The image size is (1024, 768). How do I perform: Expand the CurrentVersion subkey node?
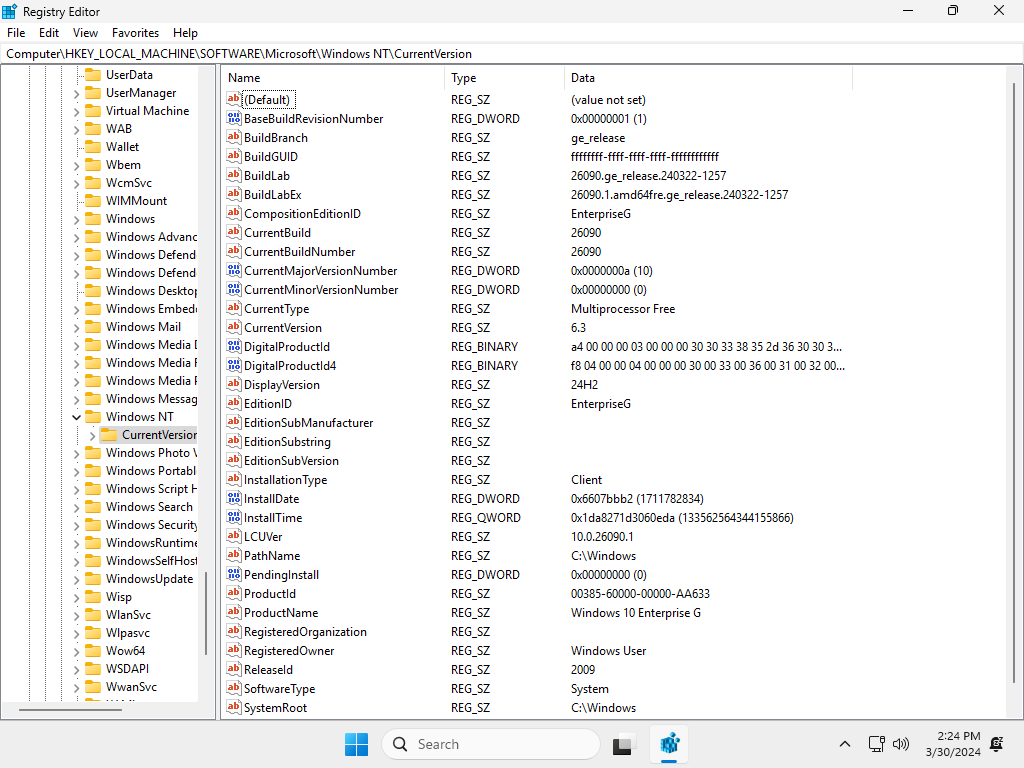(x=92, y=435)
